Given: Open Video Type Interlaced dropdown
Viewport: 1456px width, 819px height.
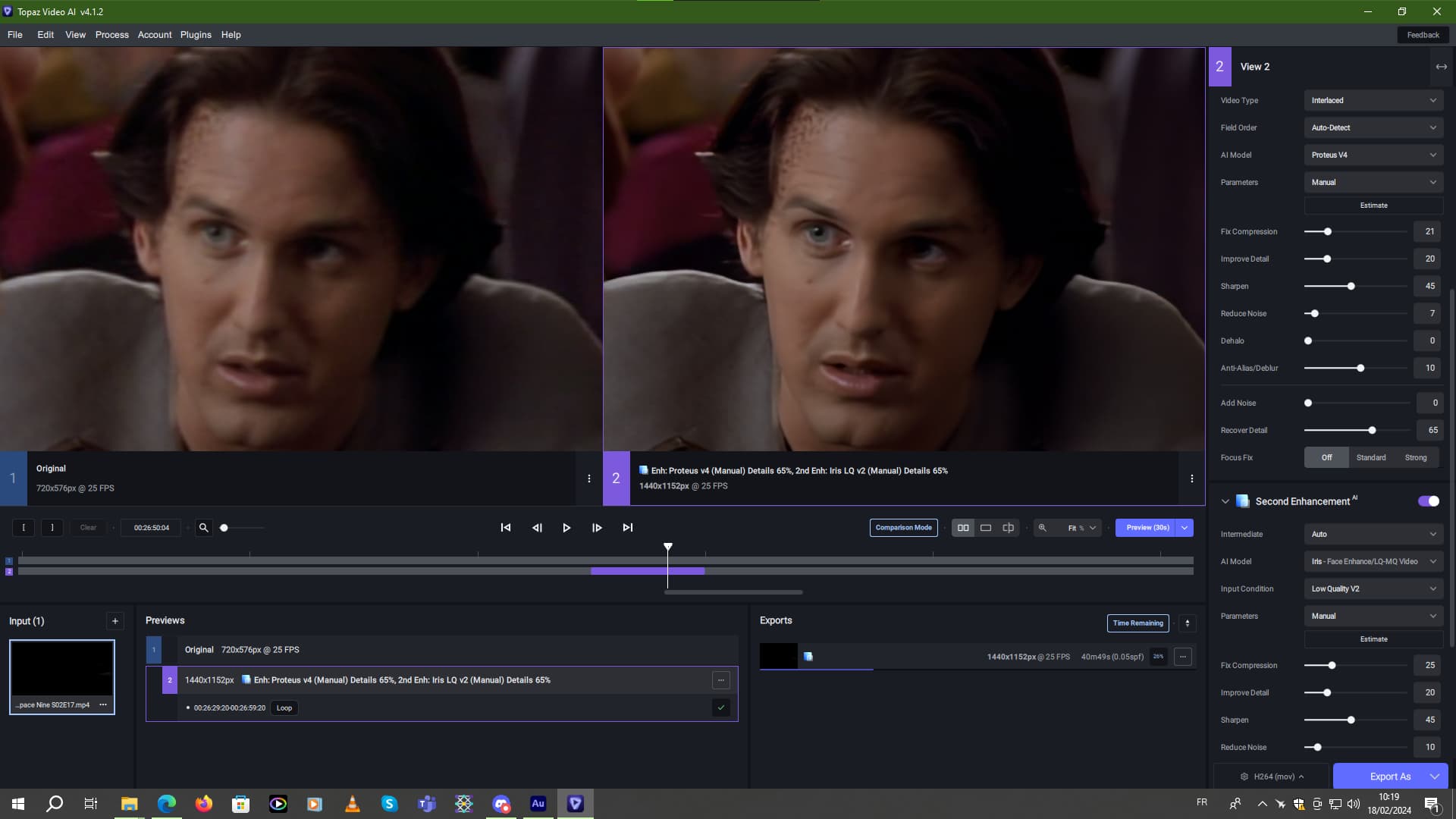Looking at the screenshot, I should (1373, 100).
